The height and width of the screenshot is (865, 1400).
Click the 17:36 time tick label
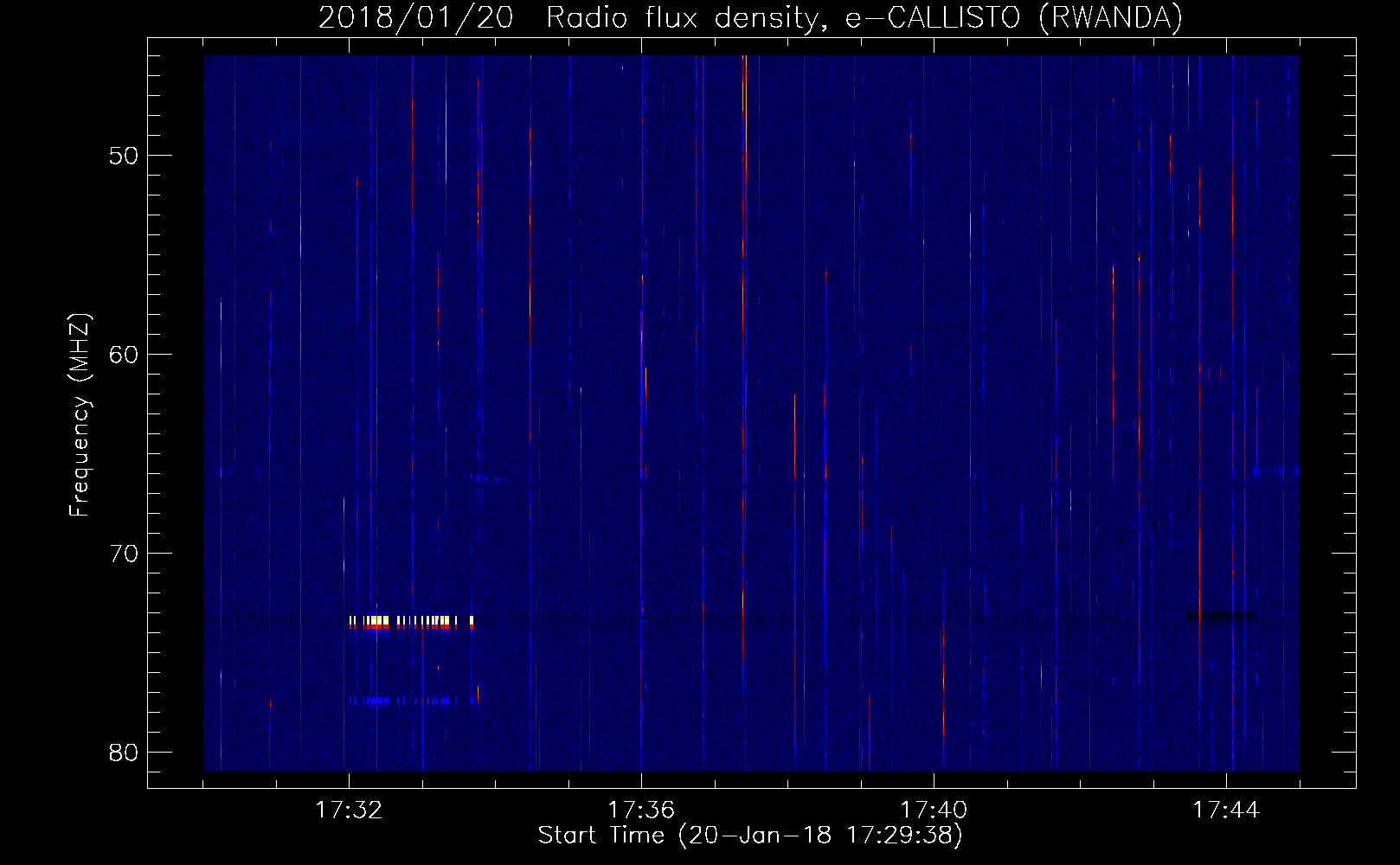[x=641, y=811]
